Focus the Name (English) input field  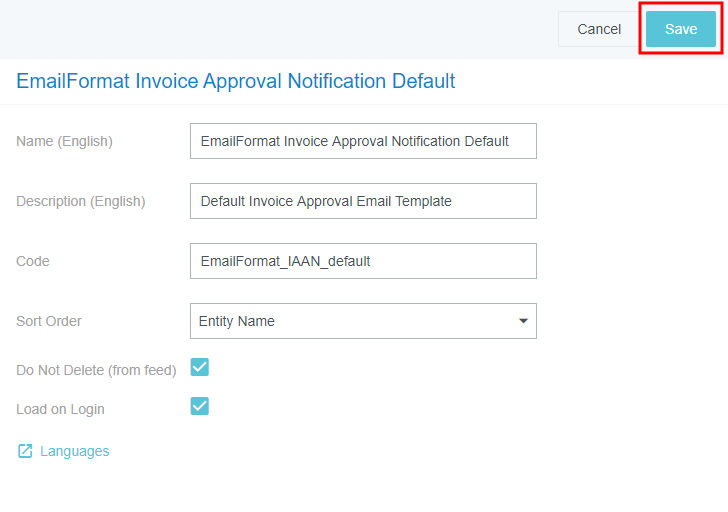(363, 141)
